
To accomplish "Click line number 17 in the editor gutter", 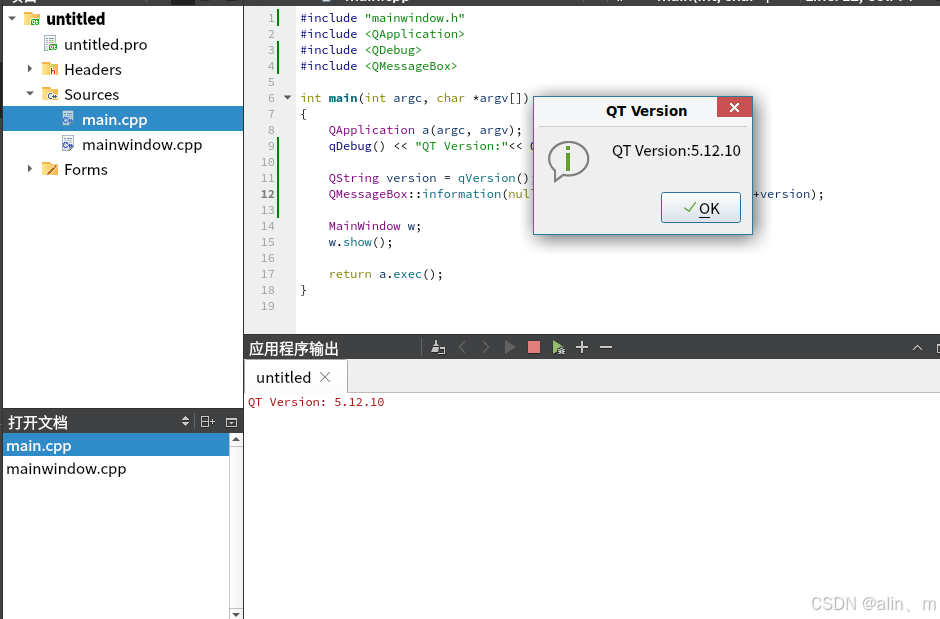I will pos(267,274).
